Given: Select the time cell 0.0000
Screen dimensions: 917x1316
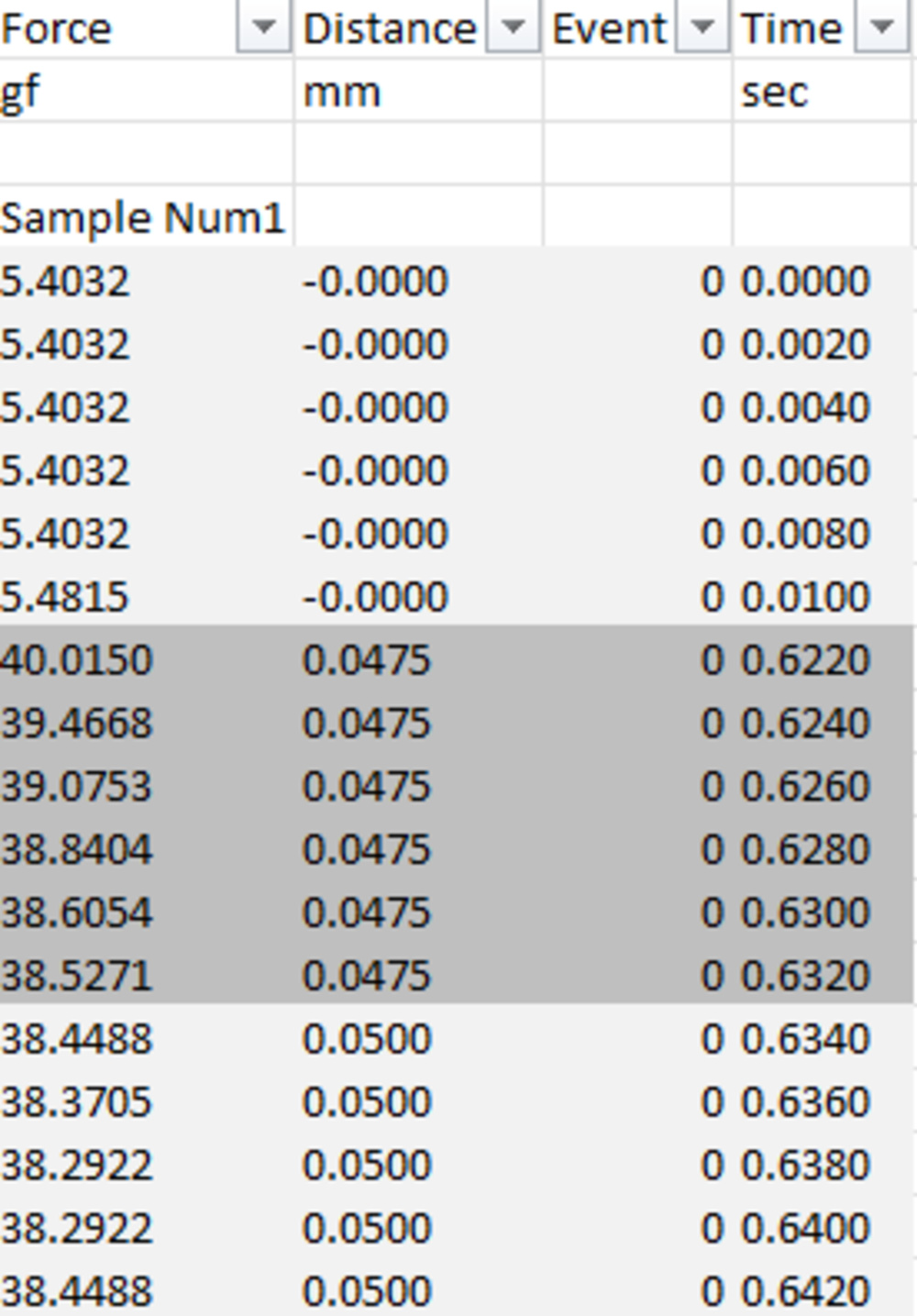Looking at the screenshot, I should tap(805, 282).
